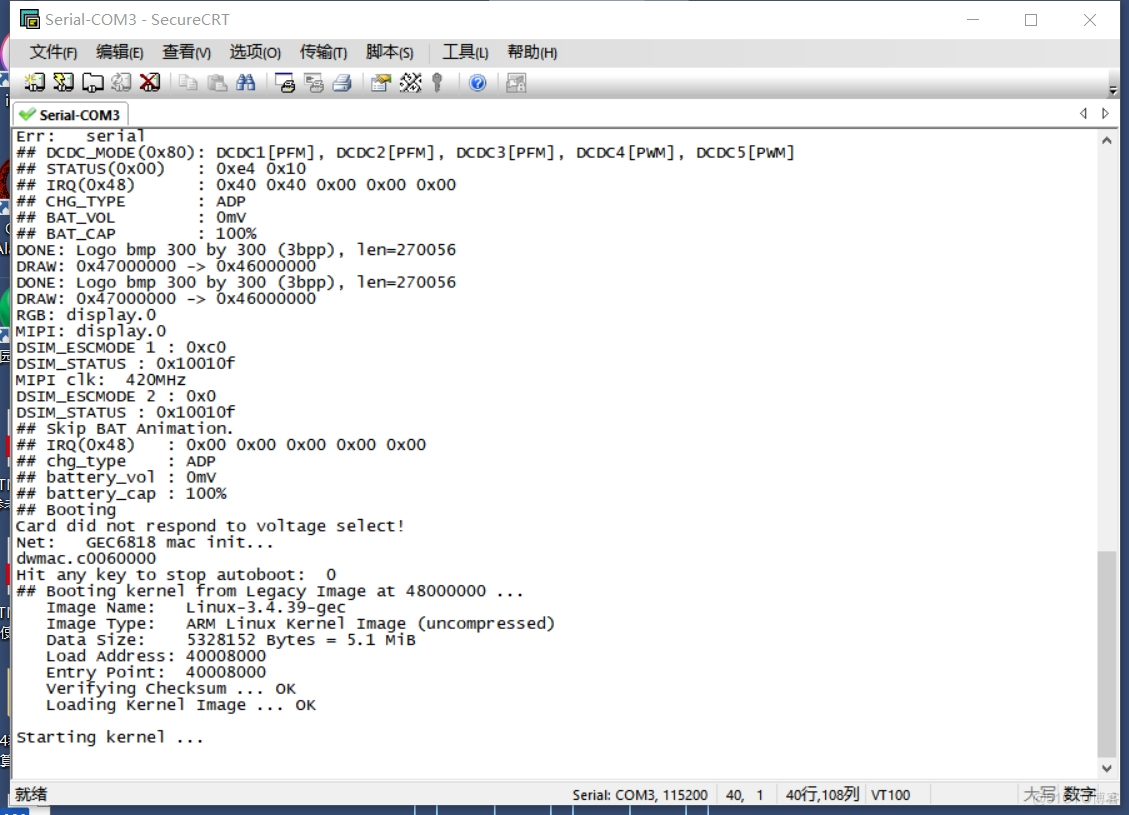
Task: Click '## Booting kernel from Legacy Image' line
Action: point(269,591)
